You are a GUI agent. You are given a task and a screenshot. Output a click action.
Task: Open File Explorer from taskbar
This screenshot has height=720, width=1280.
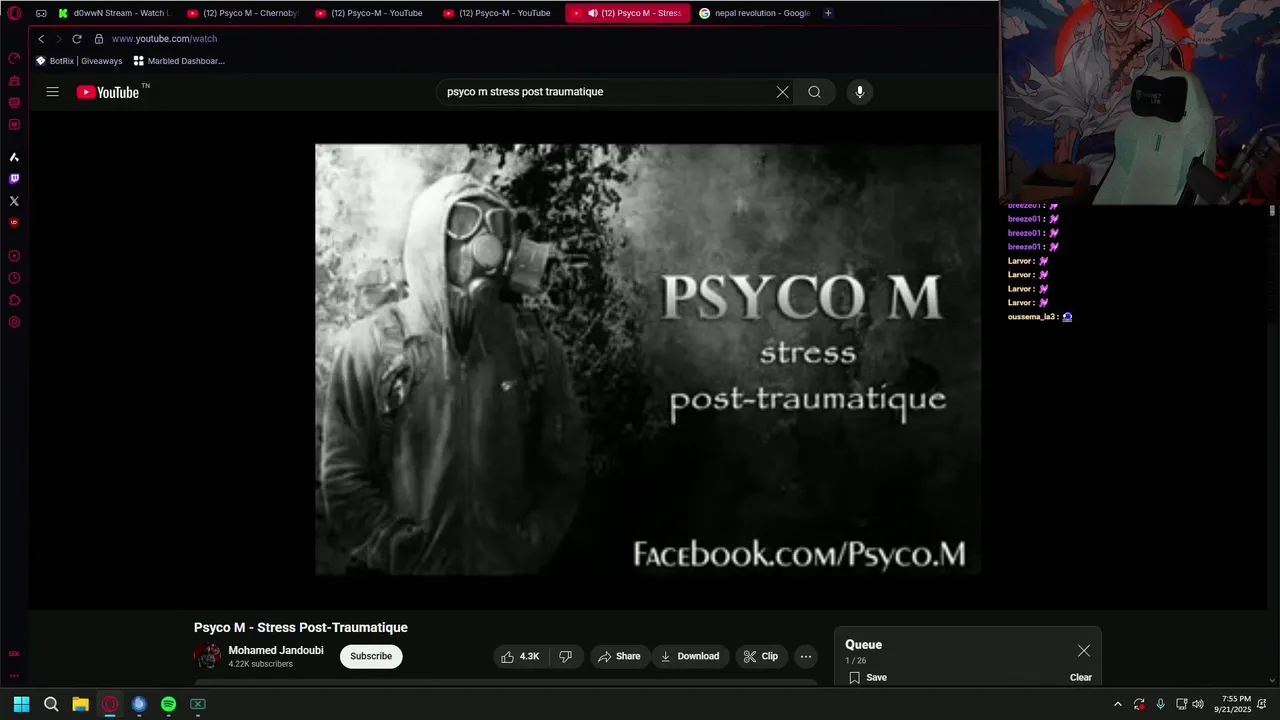(80, 704)
